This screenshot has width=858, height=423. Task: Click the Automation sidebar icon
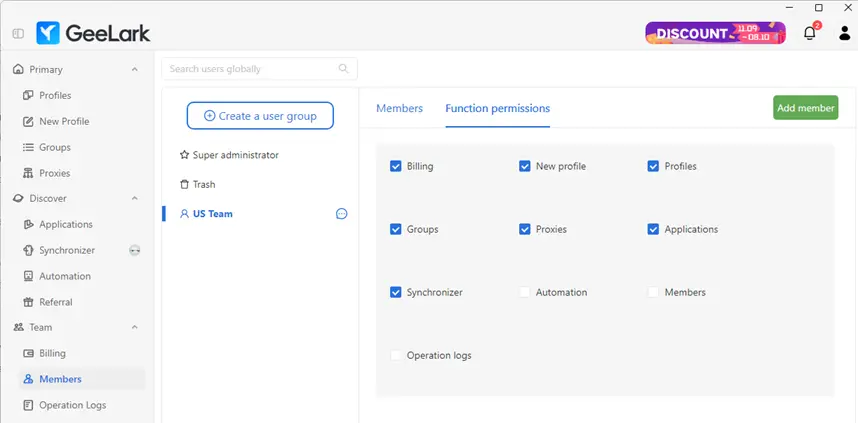click(x=29, y=276)
